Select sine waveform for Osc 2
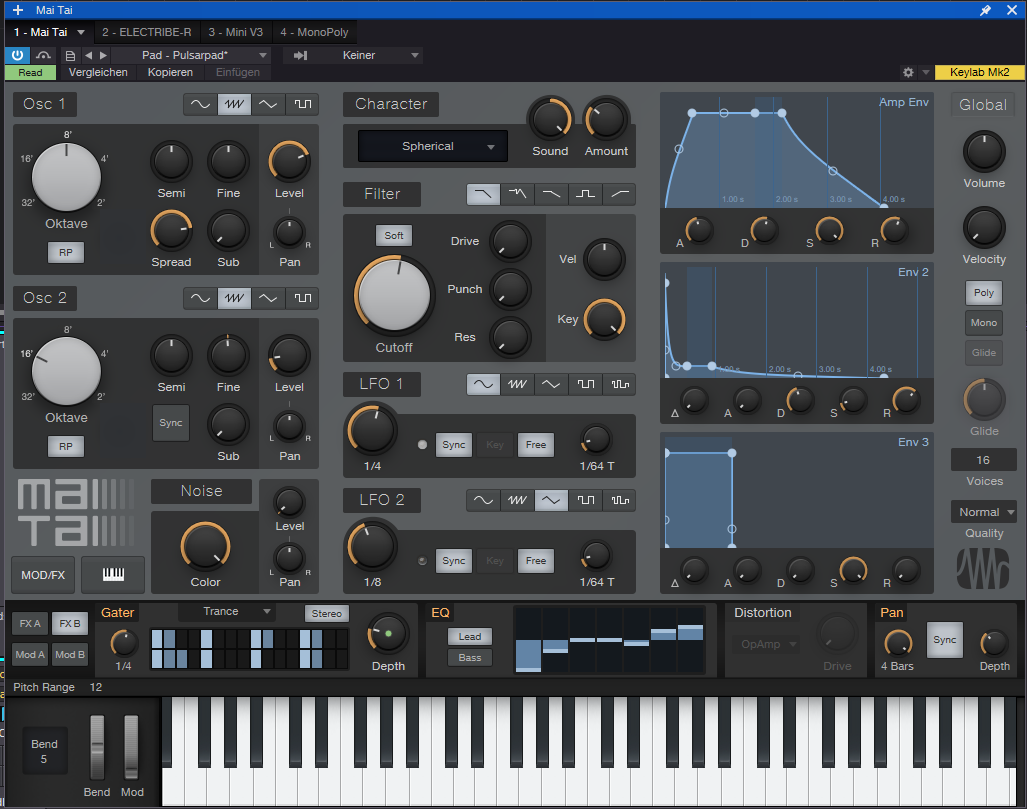This screenshot has height=809, width=1027. pyautogui.click(x=200, y=298)
